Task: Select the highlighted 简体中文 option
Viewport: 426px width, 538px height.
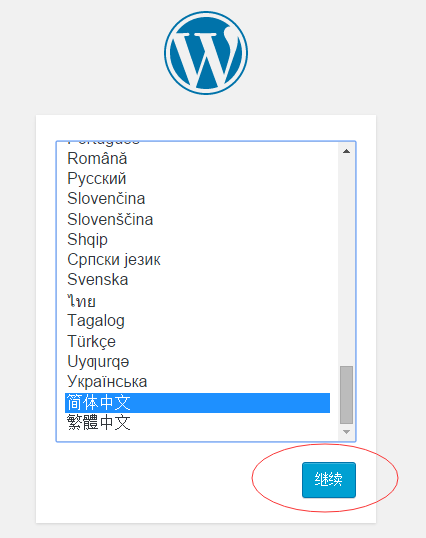Action: [197, 403]
